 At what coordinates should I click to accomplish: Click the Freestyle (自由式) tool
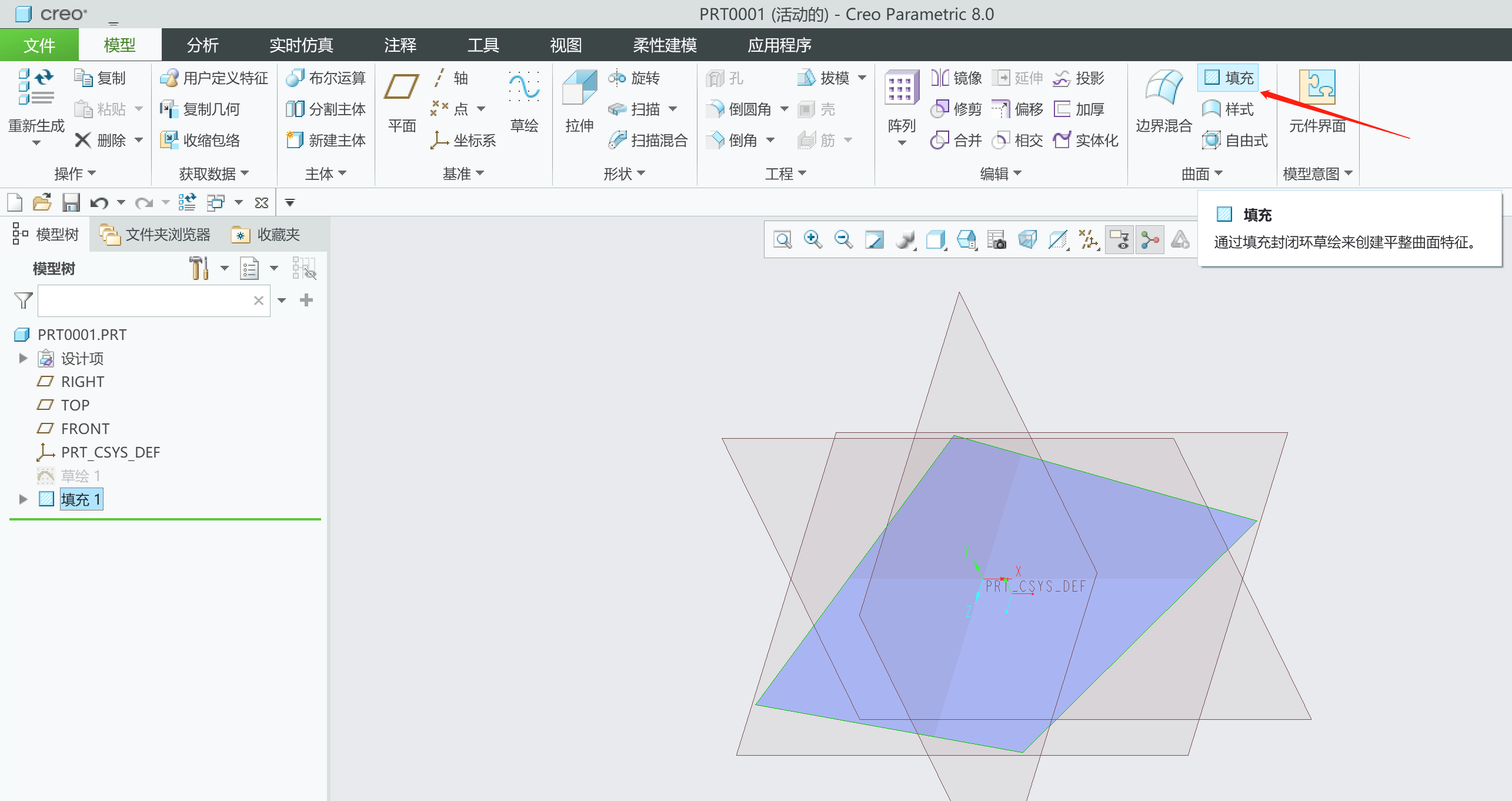1235,141
